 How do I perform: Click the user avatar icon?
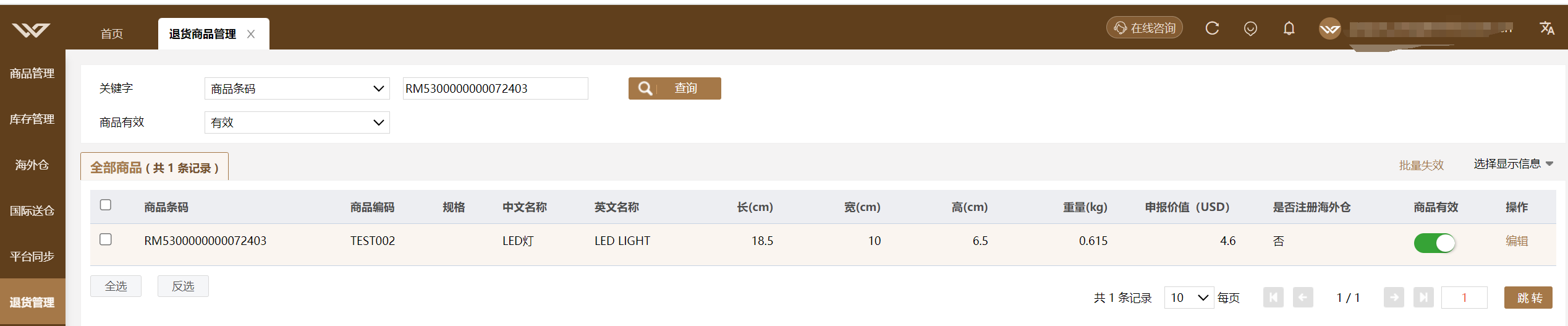pos(1329,28)
